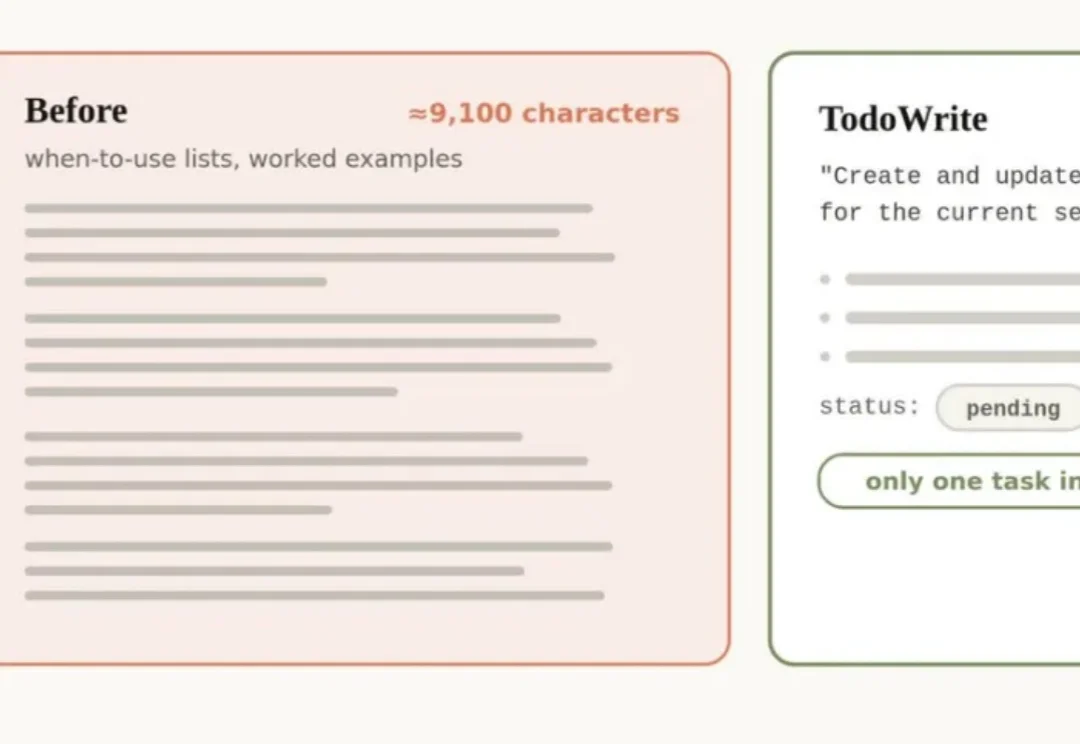The height and width of the screenshot is (744, 1080).
Task: Click the "only one task in" green pill
Action: (949, 481)
